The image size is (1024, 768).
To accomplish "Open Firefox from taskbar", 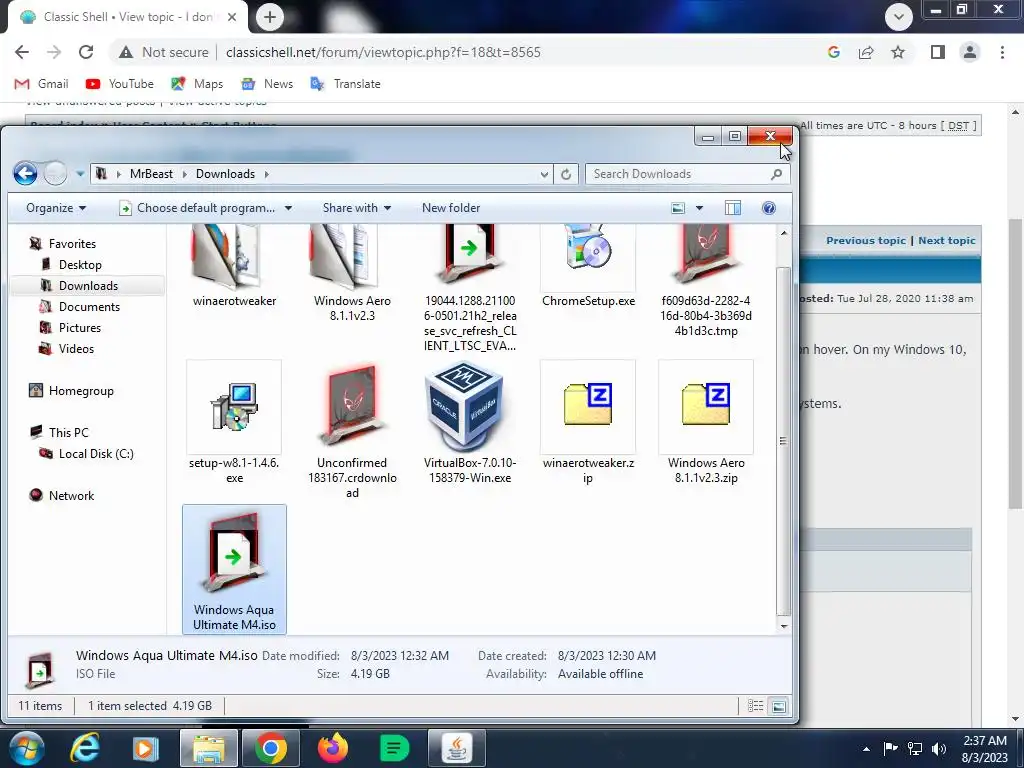I will click(x=332, y=748).
